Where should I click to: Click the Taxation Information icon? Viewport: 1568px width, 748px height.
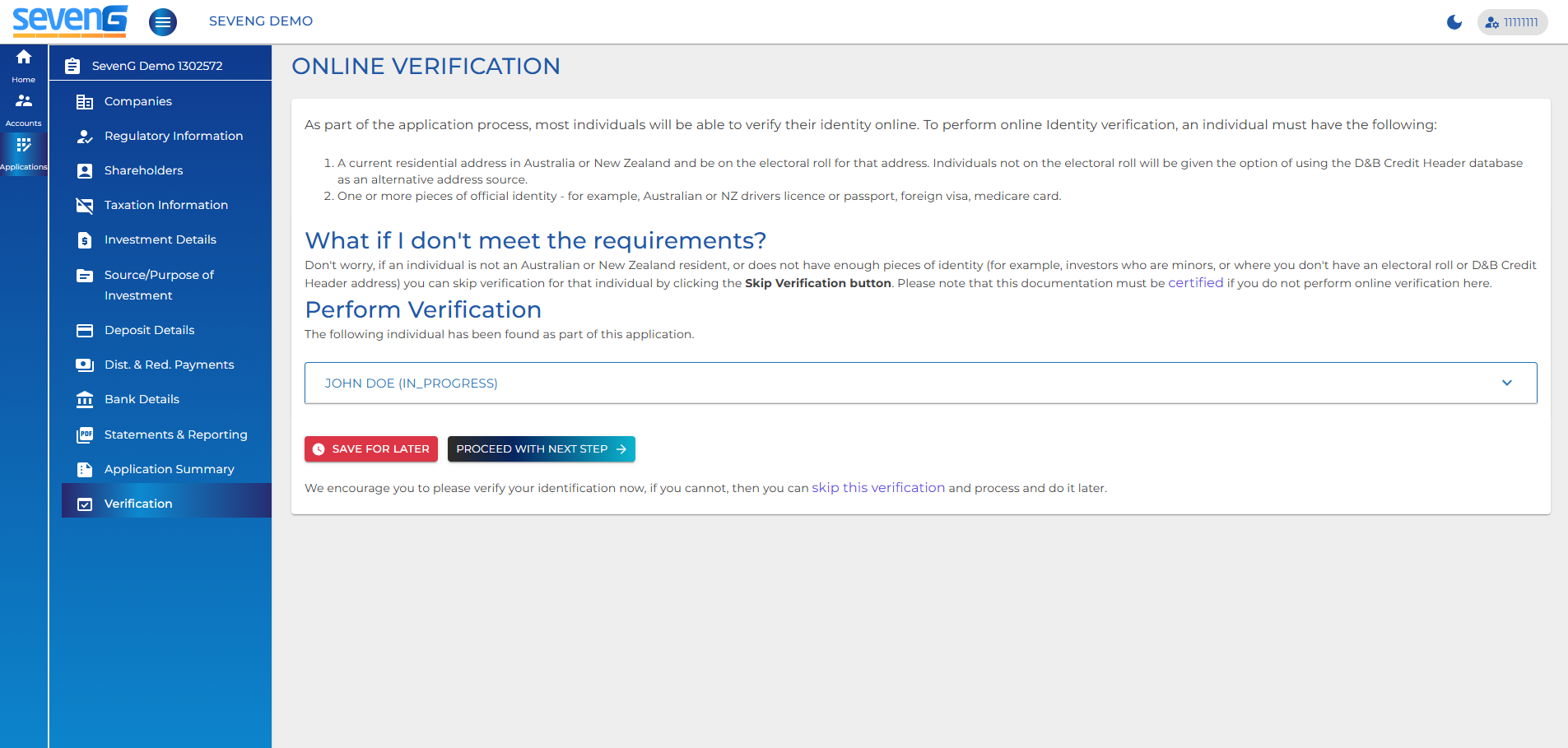tap(85, 205)
